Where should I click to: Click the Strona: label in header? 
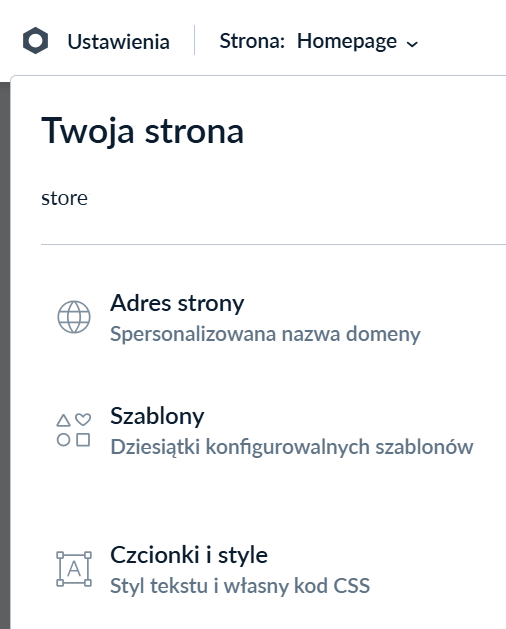pos(252,41)
